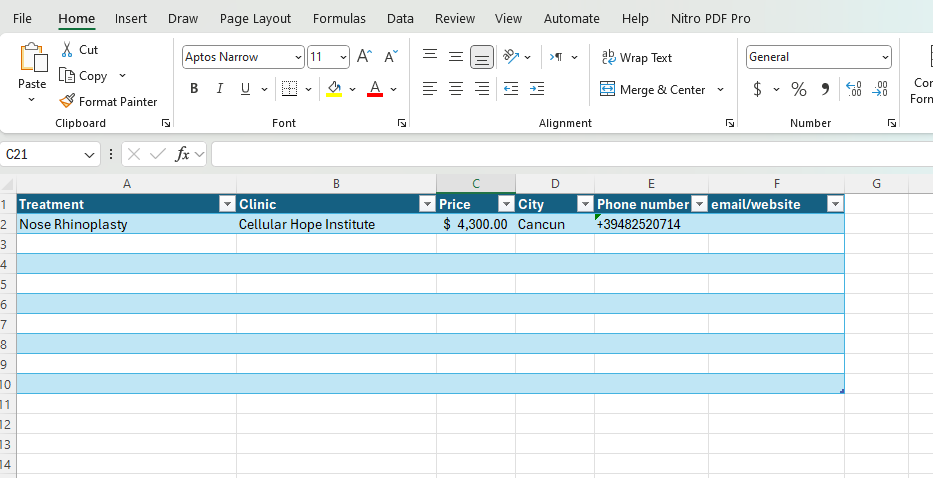Click the Increase Indent icon

(537, 89)
